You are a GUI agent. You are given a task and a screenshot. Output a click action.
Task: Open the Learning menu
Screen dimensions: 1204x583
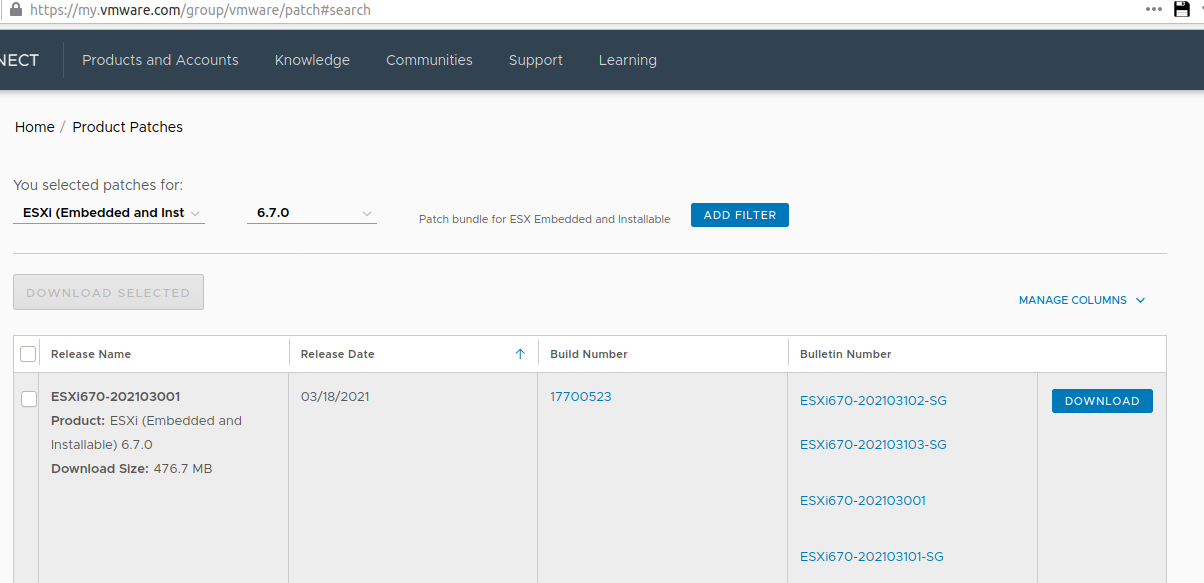[x=628, y=60]
